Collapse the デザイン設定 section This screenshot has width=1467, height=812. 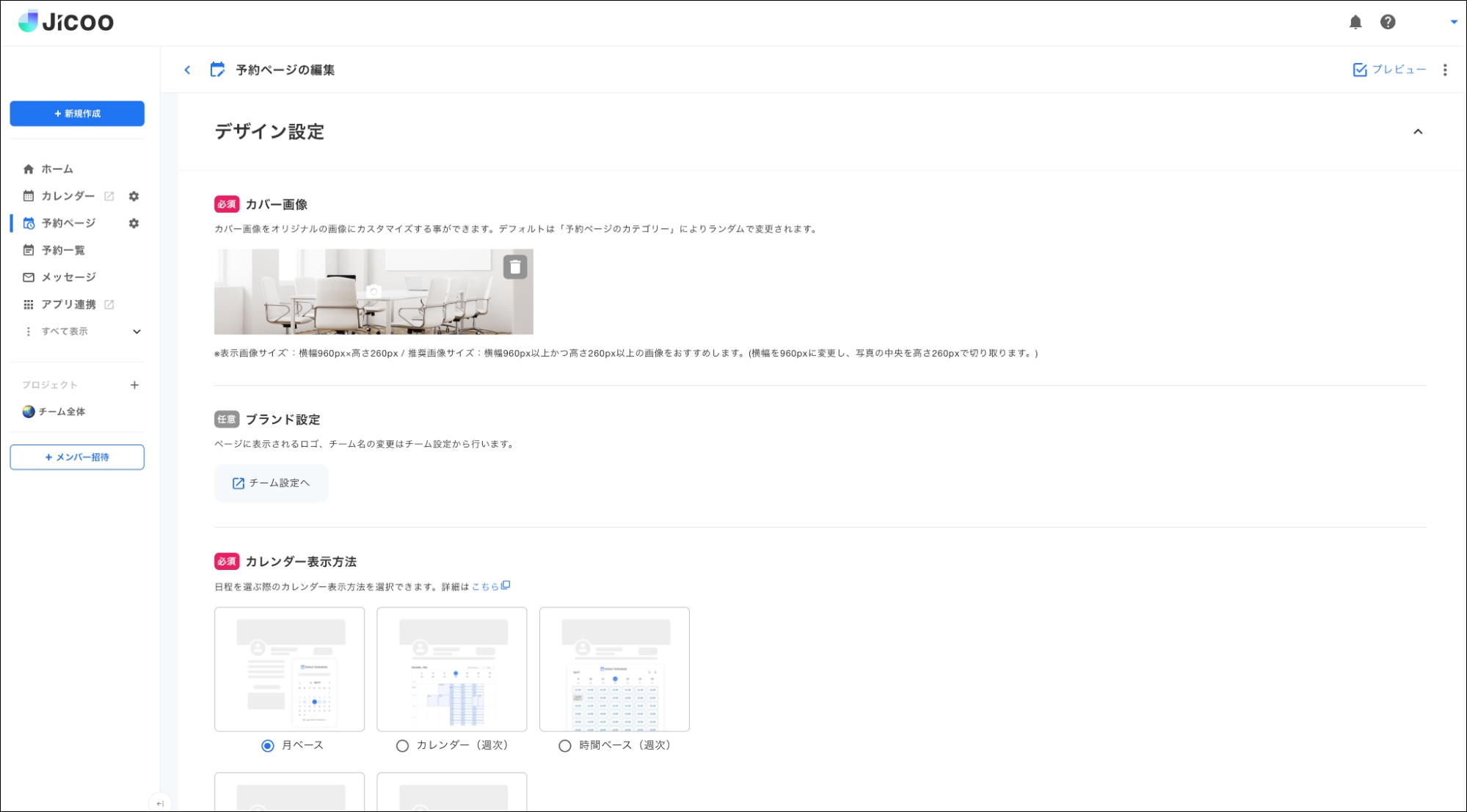1417,132
